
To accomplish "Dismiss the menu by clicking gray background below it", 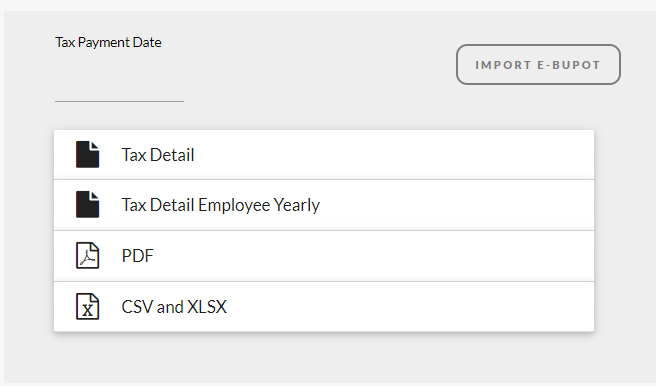I will [324, 358].
